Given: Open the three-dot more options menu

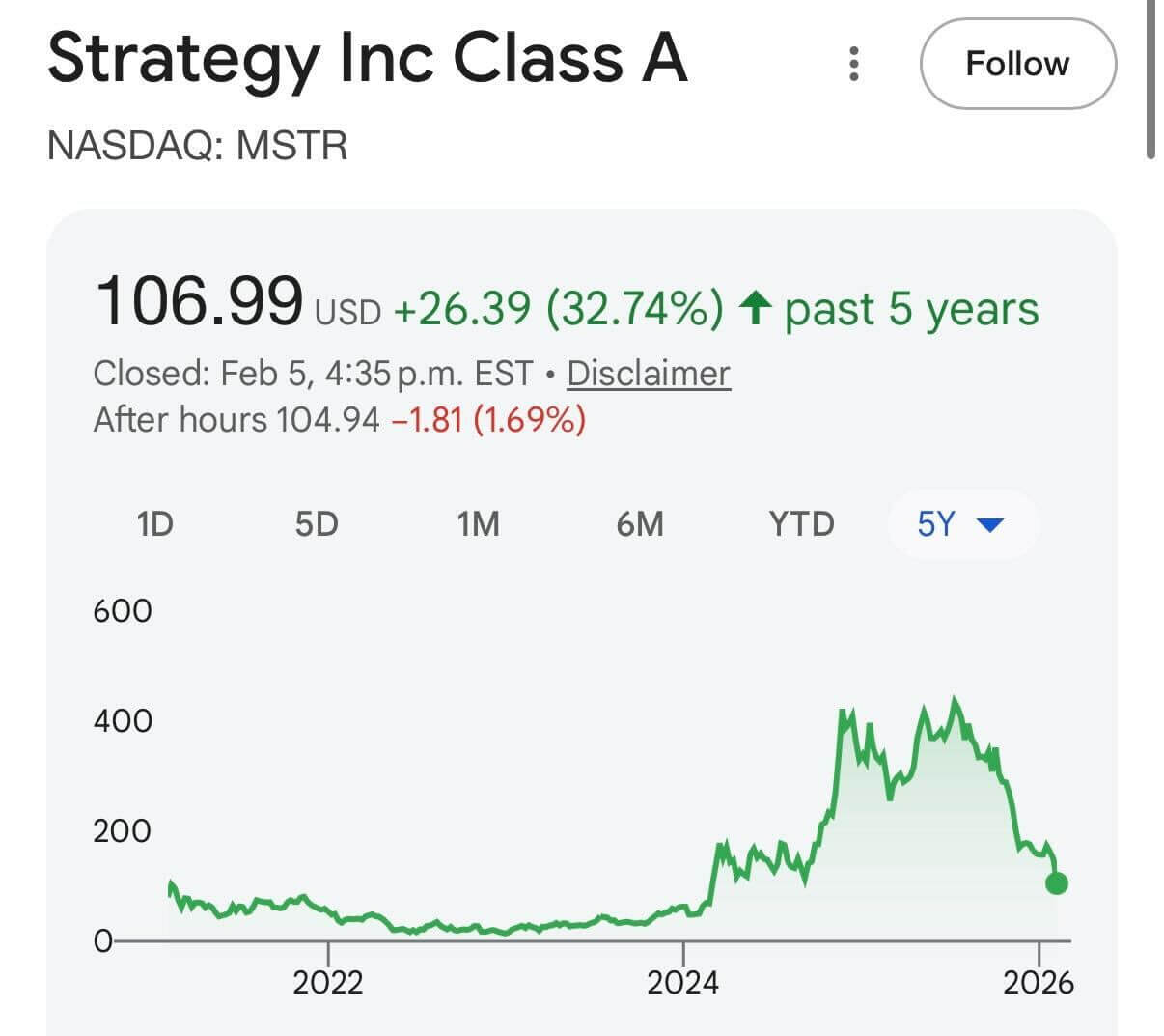Looking at the screenshot, I should [853, 64].
